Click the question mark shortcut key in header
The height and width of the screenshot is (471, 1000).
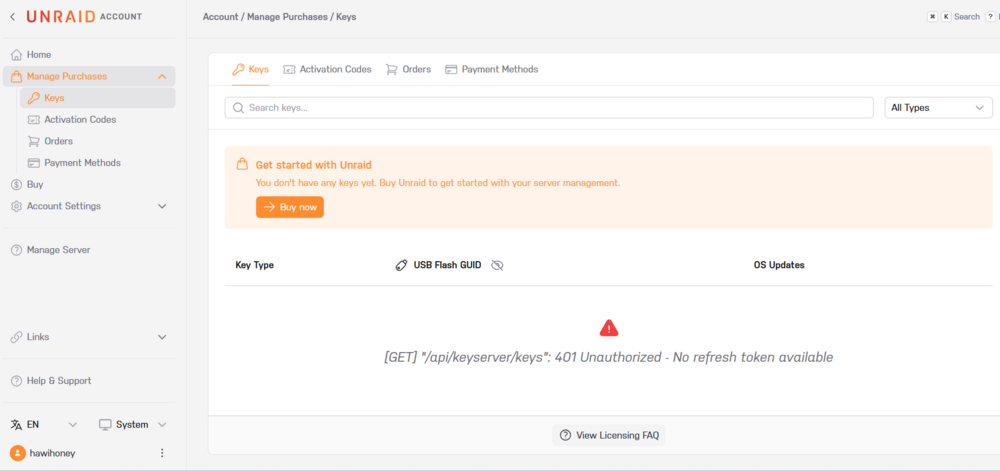990,17
